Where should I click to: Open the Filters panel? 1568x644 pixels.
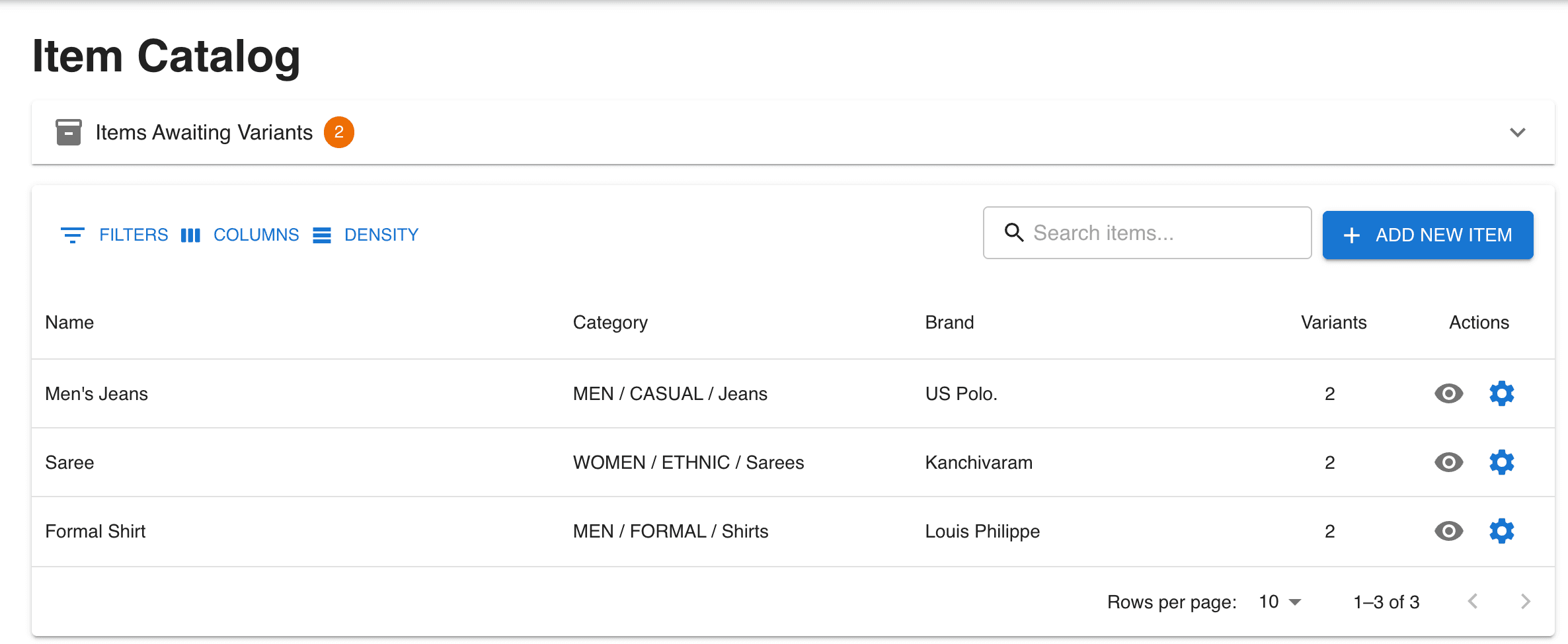pyautogui.click(x=114, y=235)
